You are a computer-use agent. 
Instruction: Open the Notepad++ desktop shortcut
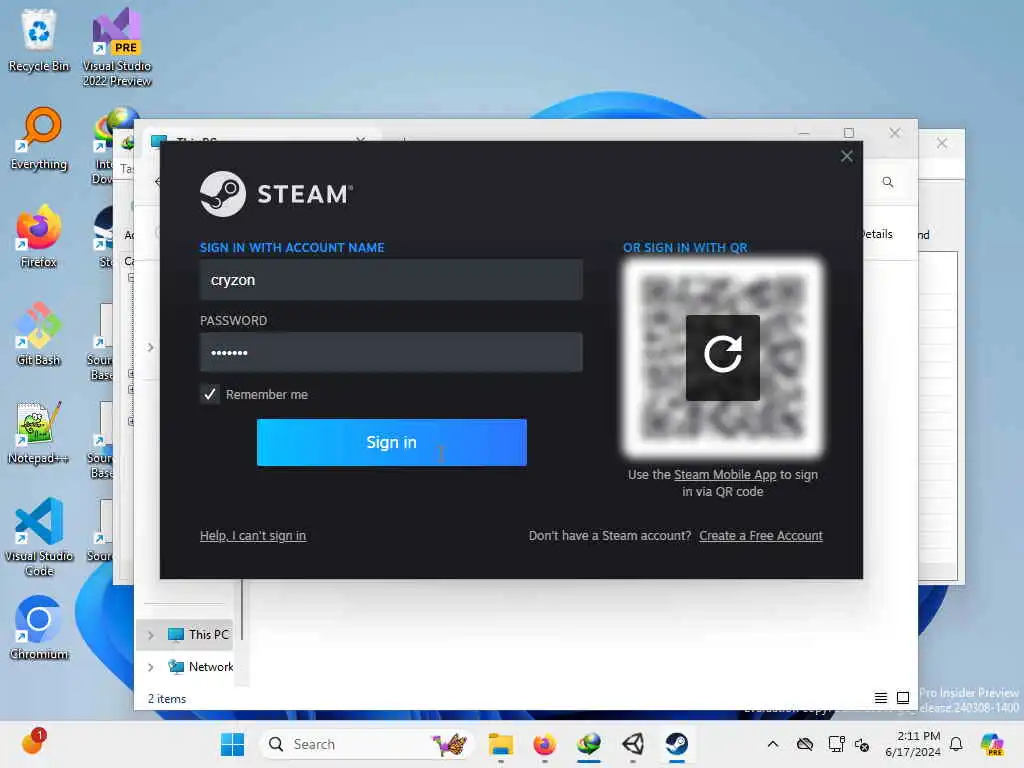(x=39, y=432)
